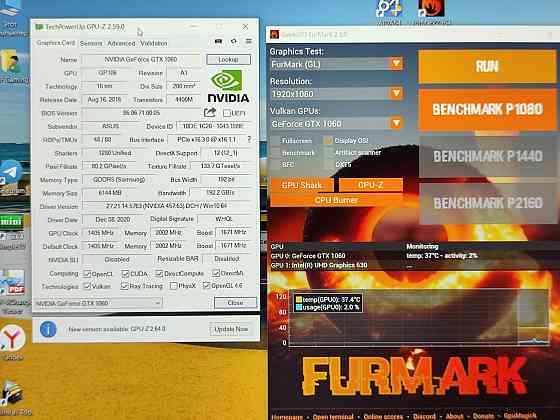Click Memory Size 6144 MB field
The width and height of the screenshot is (560, 420).
pos(110,193)
